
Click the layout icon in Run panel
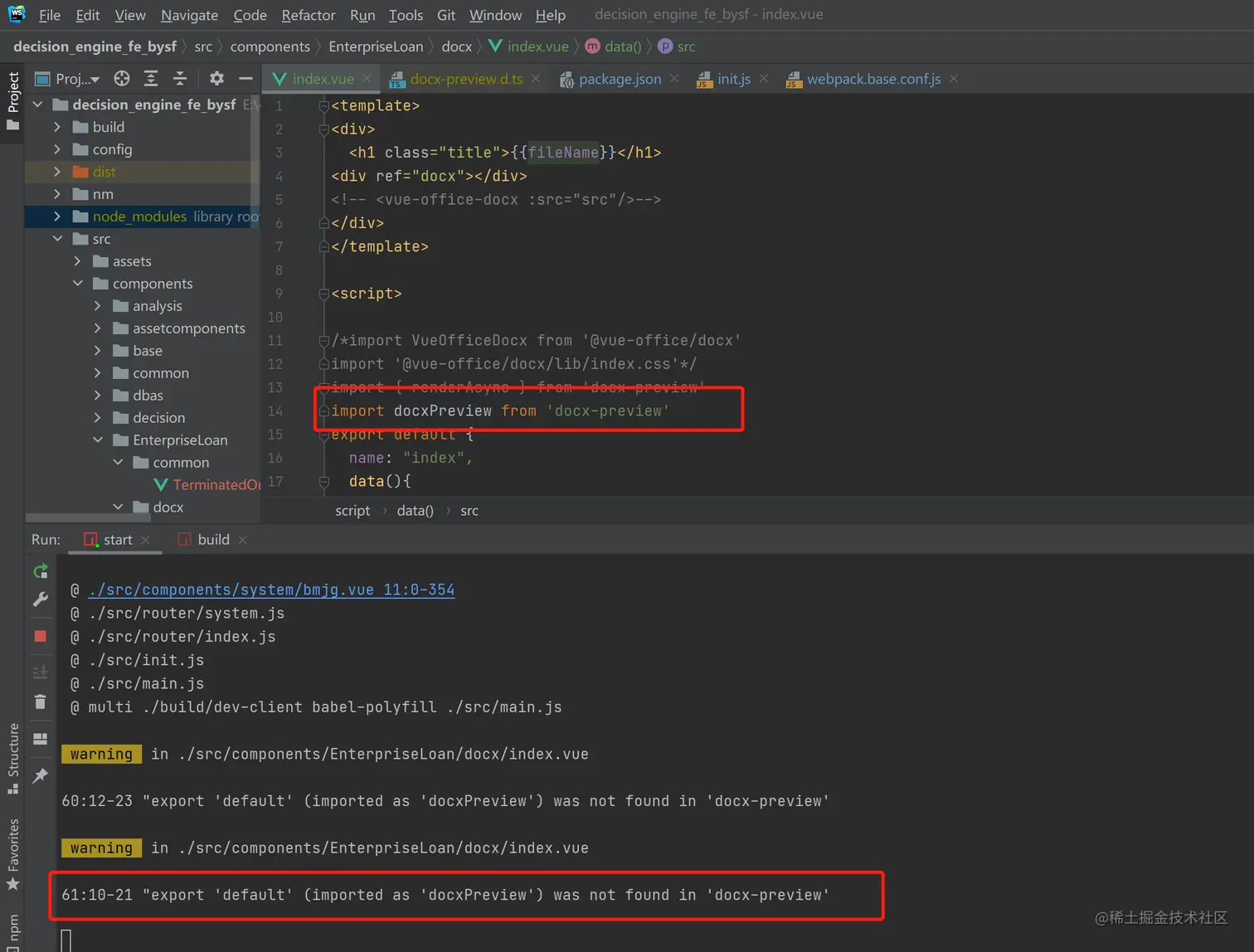[x=40, y=738]
